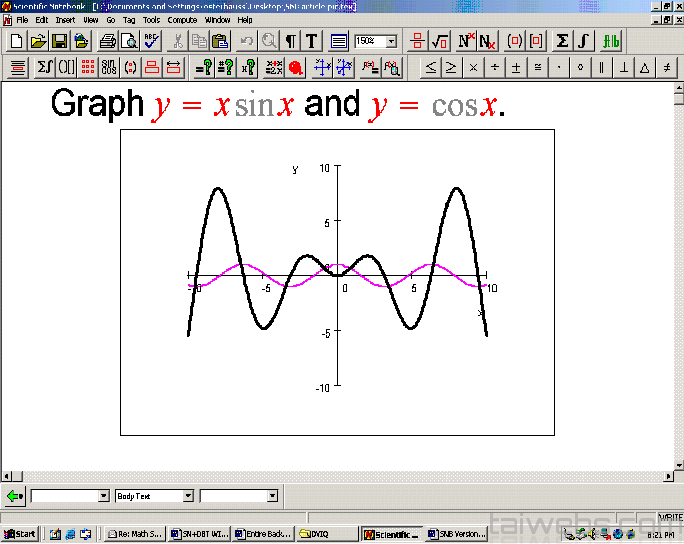The width and height of the screenshot is (684, 544).
Task: Open the Compute menu
Action: [x=182, y=19]
